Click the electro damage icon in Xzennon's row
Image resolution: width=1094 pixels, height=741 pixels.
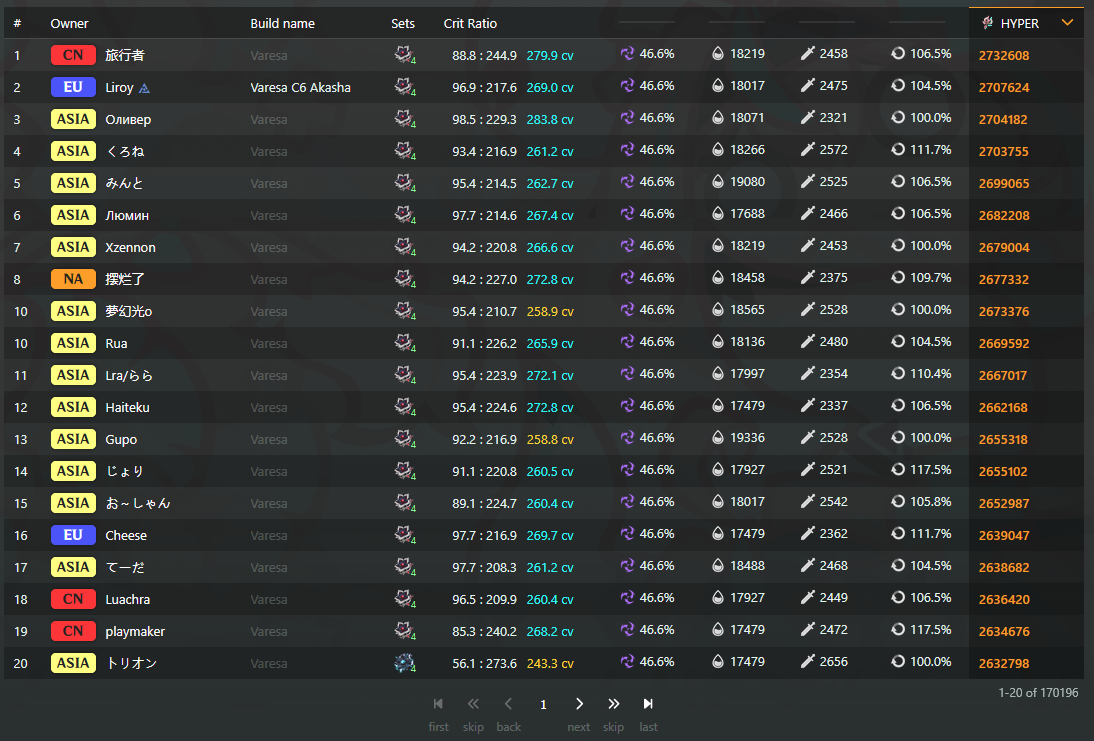pos(628,246)
